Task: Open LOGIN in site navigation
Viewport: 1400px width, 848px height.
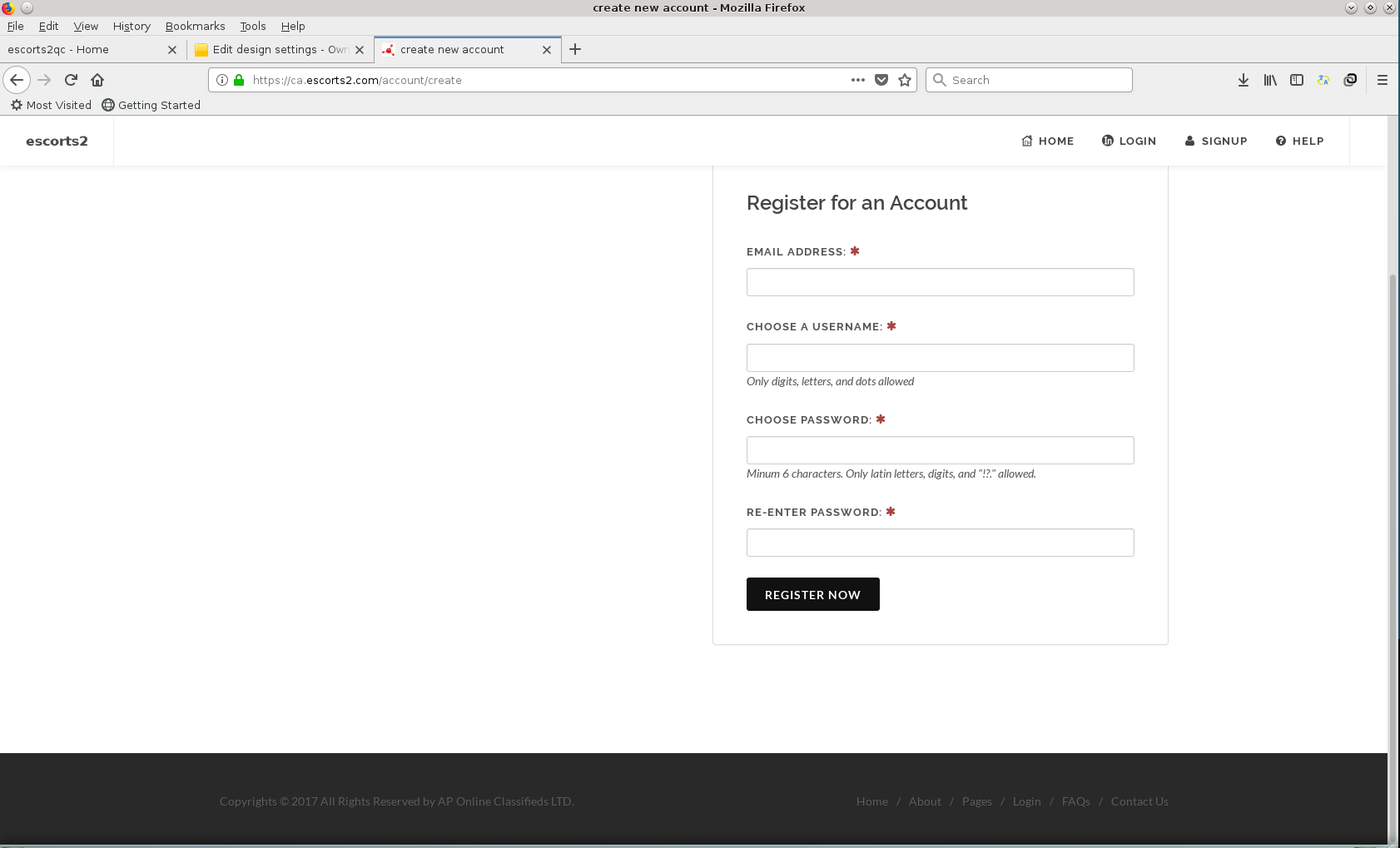Action: coord(1129,141)
